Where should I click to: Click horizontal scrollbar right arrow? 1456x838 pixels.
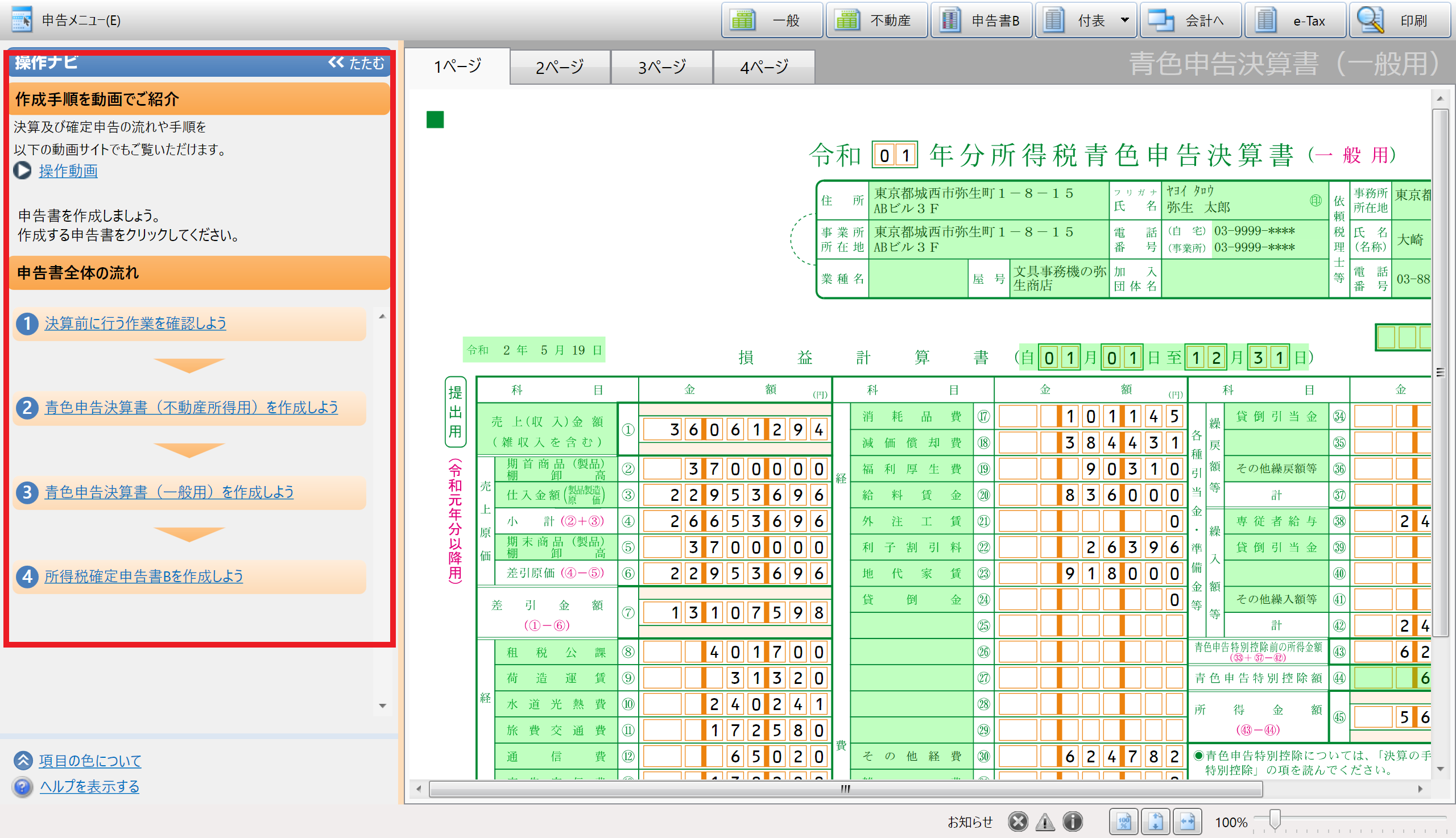(1420, 789)
